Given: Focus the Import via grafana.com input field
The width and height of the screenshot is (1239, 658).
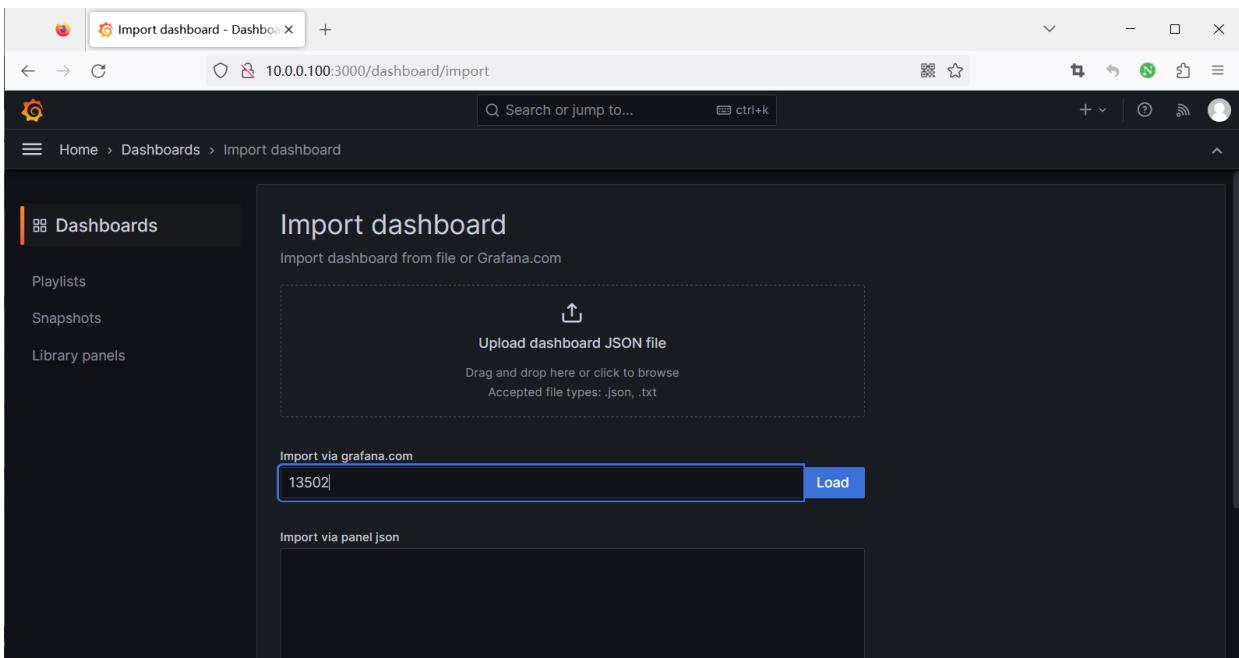Looking at the screenshot, I should pos(541,483).
